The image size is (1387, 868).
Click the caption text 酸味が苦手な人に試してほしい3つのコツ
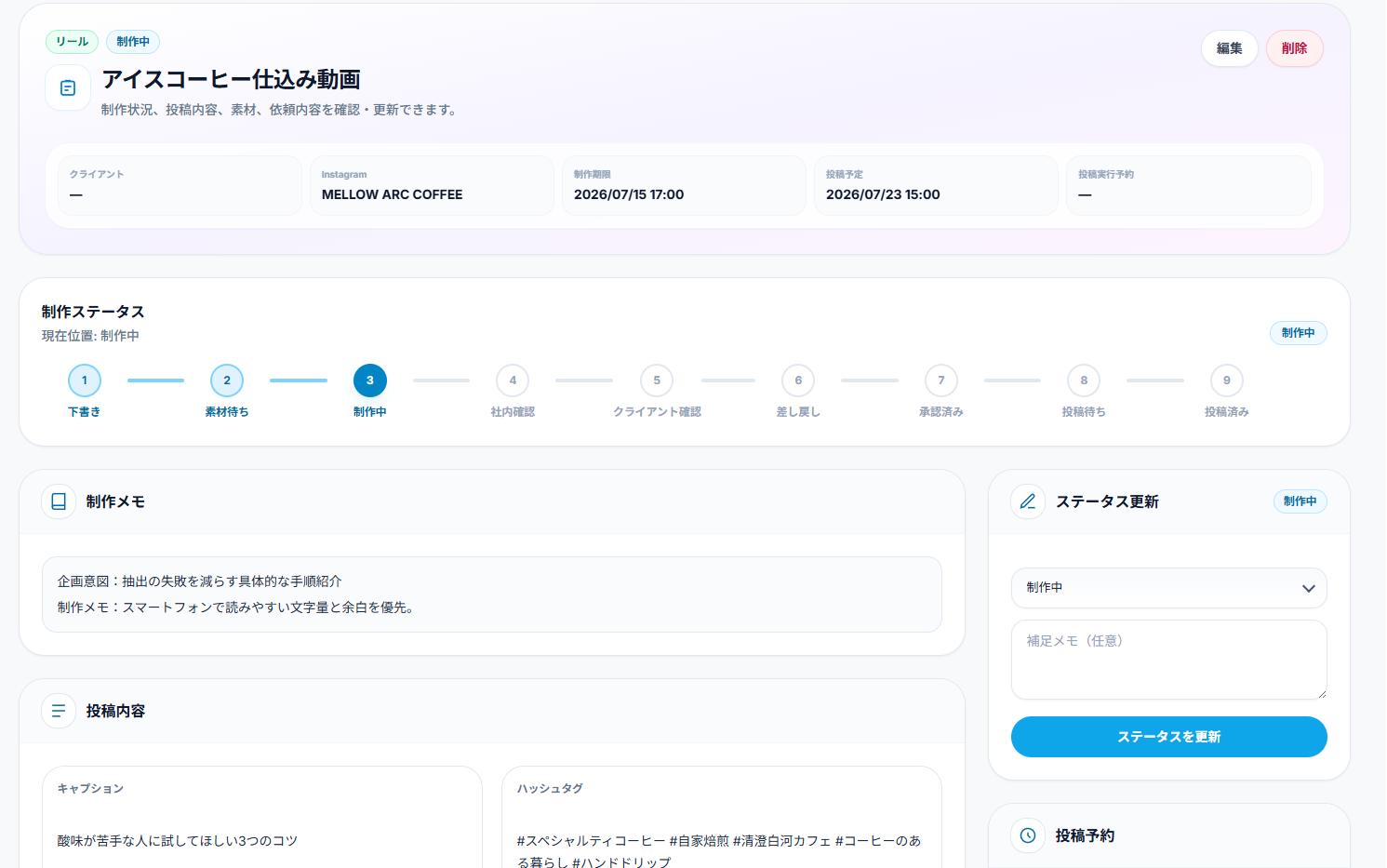[x=178, y=841]
